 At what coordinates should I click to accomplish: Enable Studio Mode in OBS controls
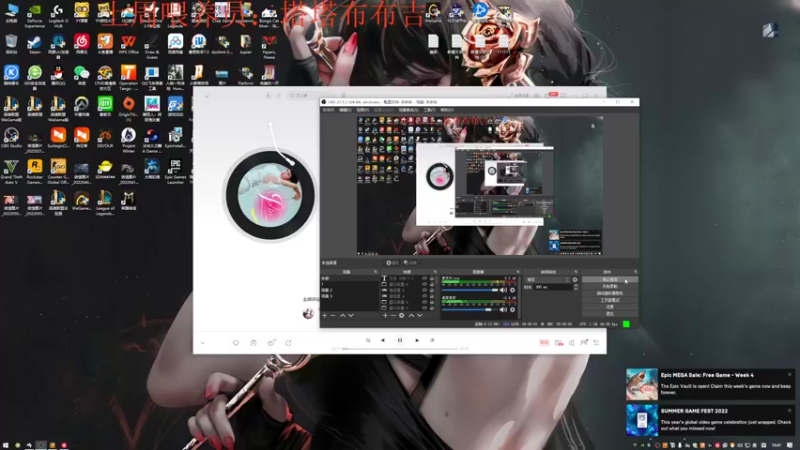click(610, 300)
